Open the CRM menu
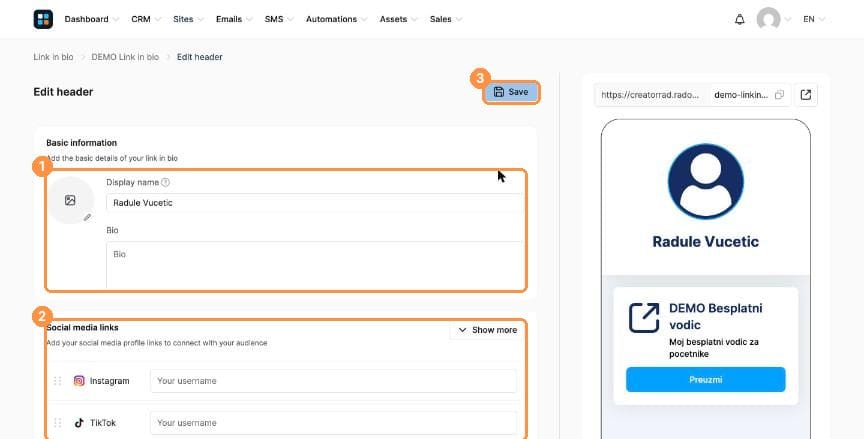The width and height of the screenshot is (864, 439). [145, 19]
